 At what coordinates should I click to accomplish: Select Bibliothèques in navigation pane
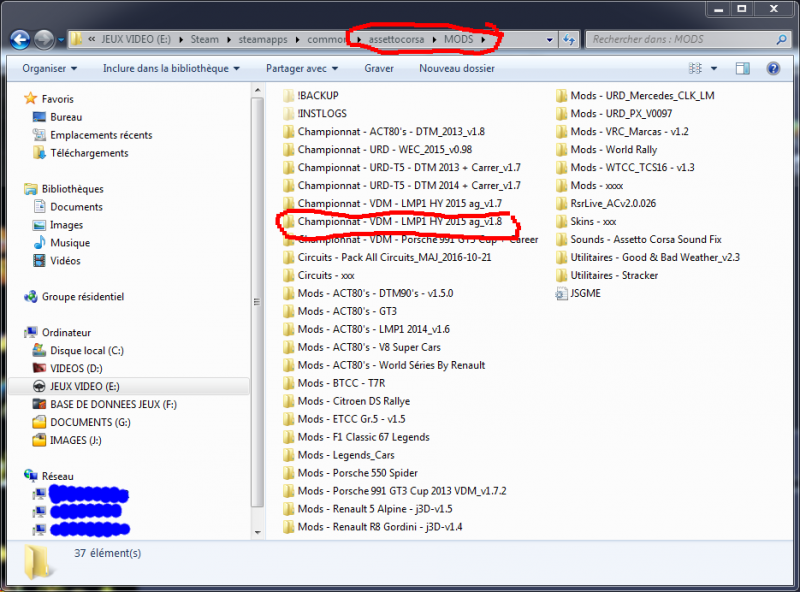click(72, 189)
